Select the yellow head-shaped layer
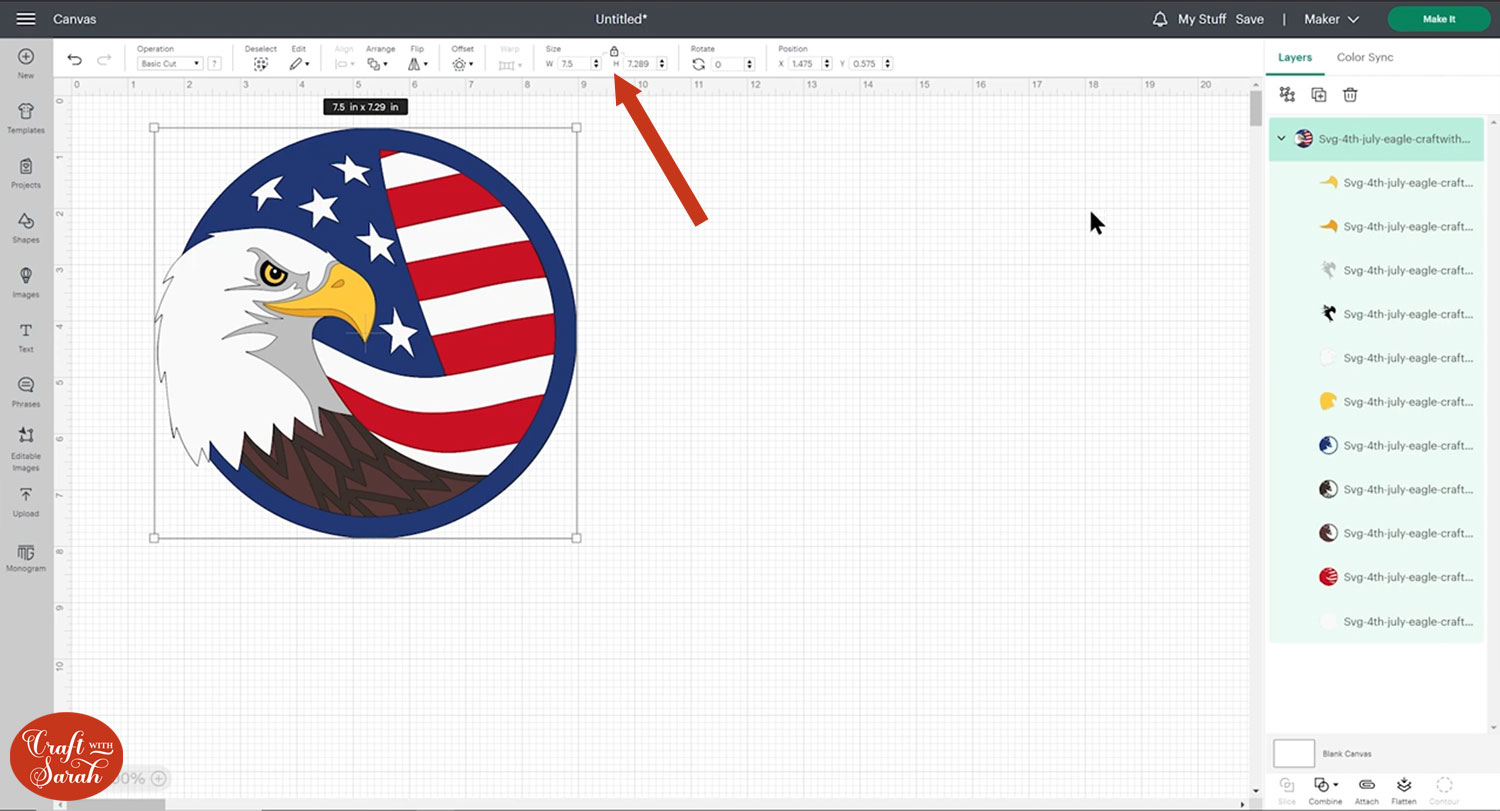This screenshot has width=1500, height=811. click(x=1376, y=401)
